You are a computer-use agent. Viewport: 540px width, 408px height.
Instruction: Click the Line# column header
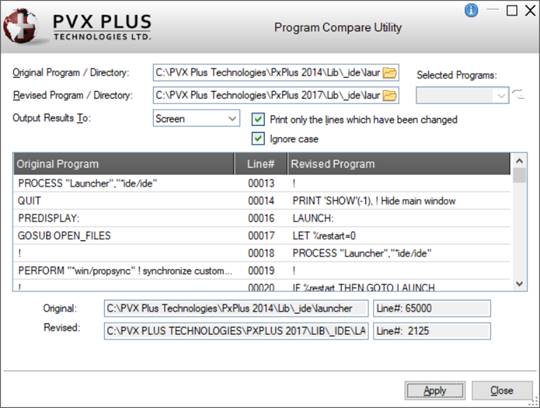coord(261,164)
